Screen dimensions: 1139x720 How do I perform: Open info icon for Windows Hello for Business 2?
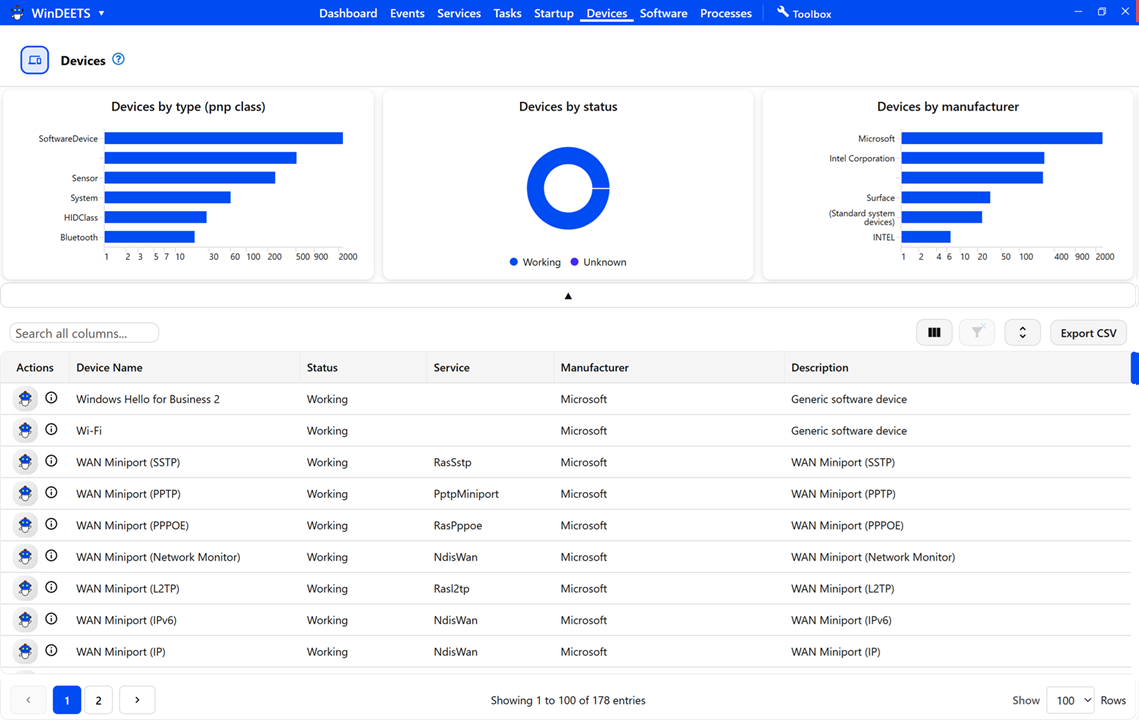(51, 398)
